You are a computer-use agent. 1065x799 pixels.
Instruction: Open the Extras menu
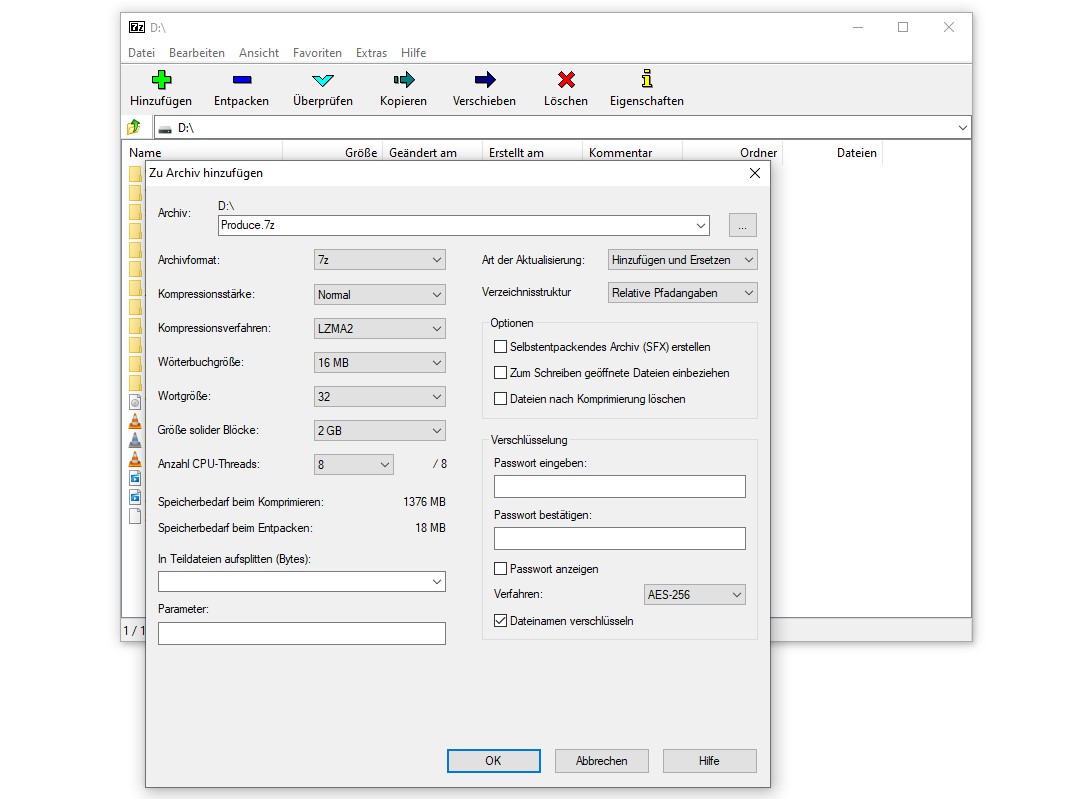(372, 53)
